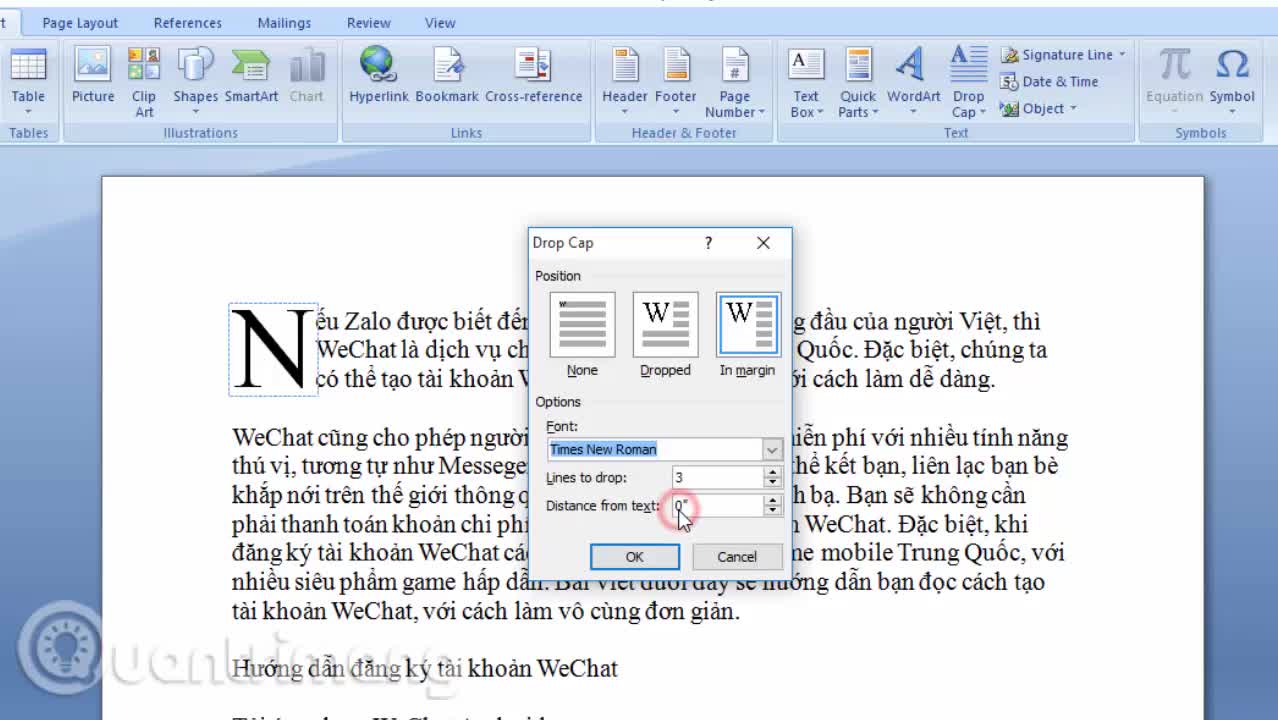
Task: Increase Distance from text value
Action: click(772, 500)
